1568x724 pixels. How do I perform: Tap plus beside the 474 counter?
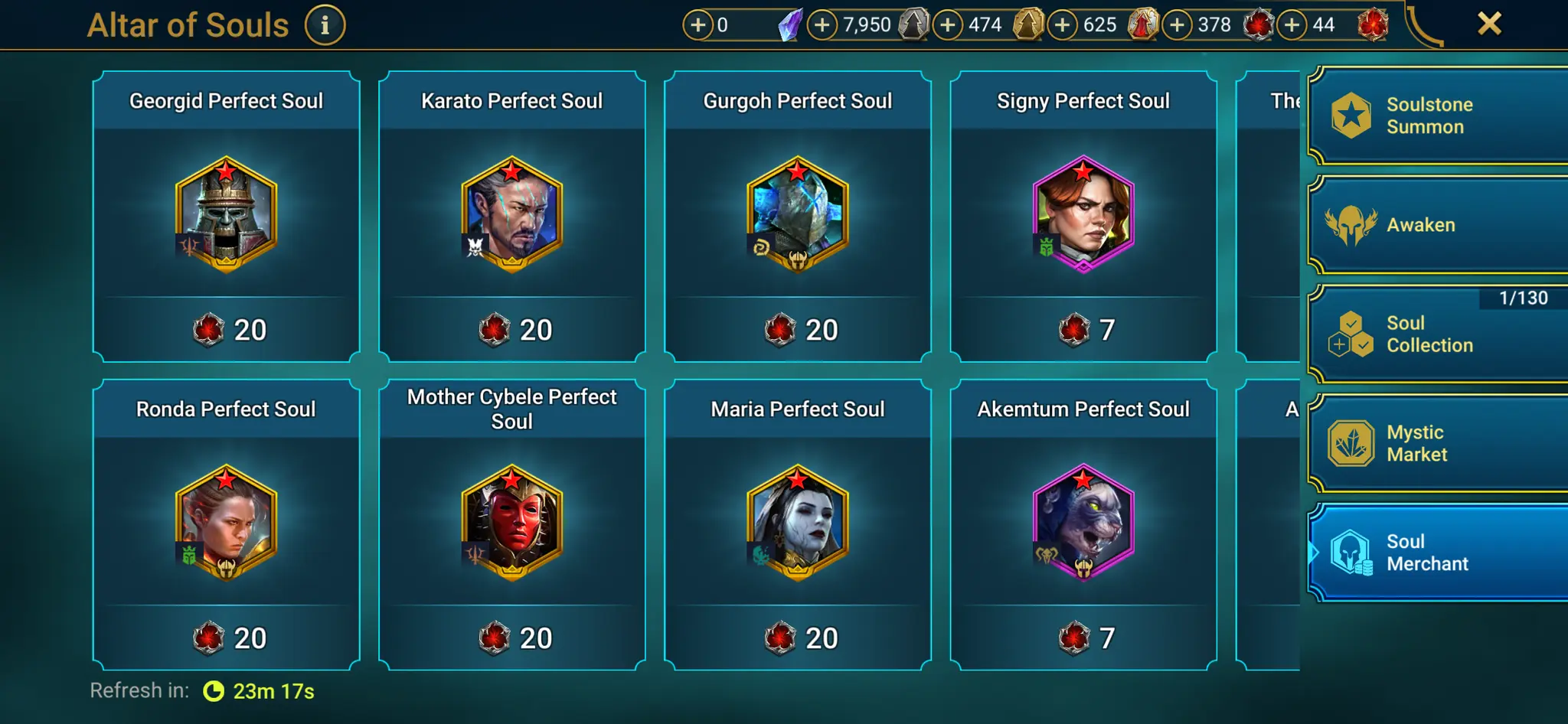[x=947, y=24]
